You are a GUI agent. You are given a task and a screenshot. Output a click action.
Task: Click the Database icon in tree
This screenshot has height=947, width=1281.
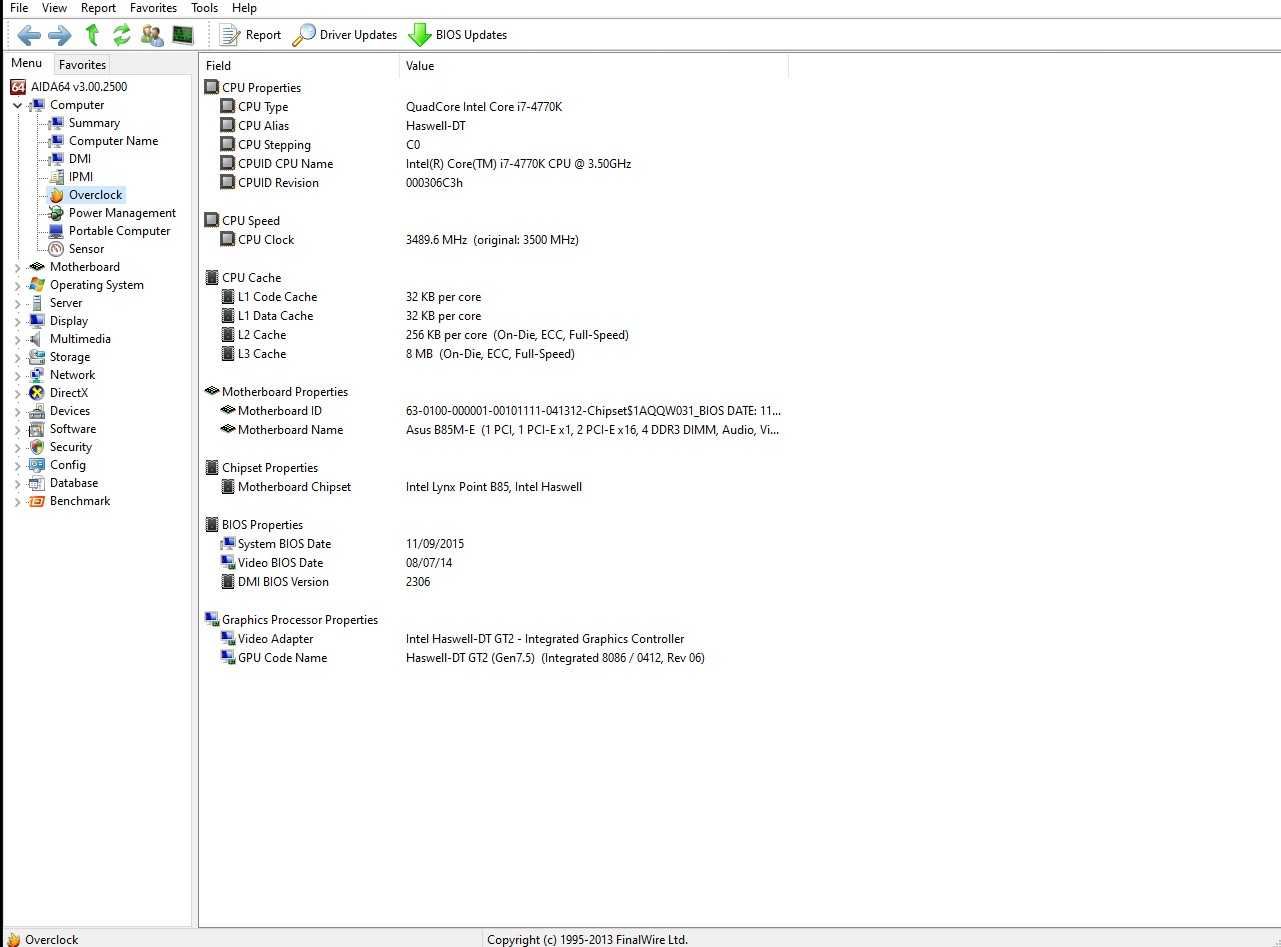click(x=37, y=483)
